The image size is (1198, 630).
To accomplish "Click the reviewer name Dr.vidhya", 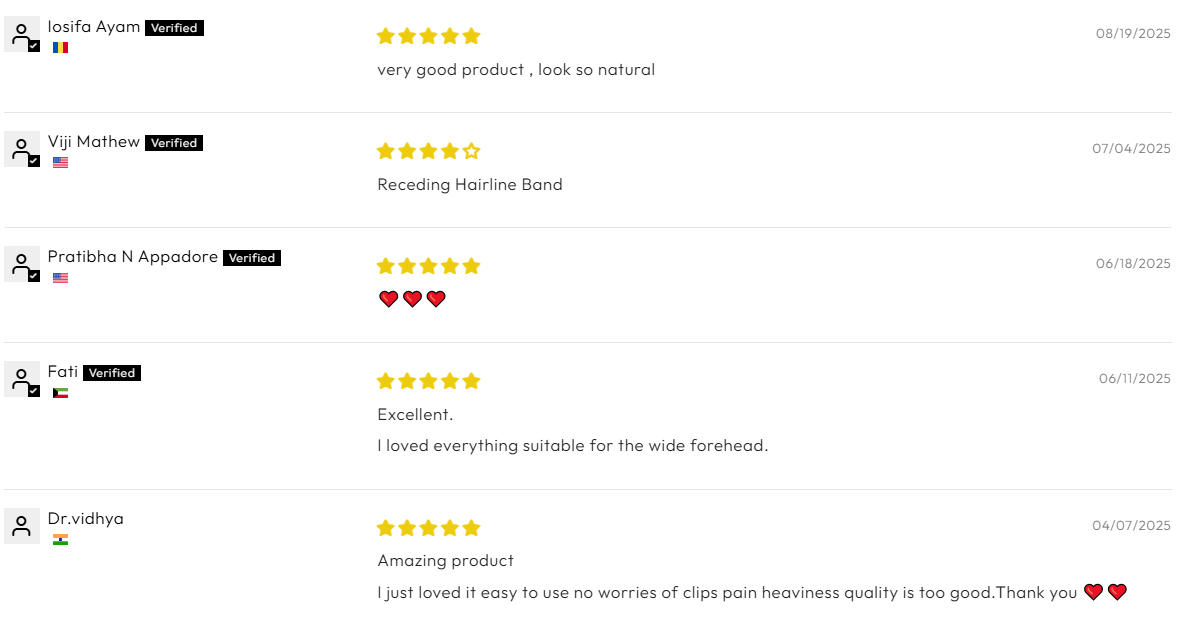I will pyautogui.click(x=86, y=519).
